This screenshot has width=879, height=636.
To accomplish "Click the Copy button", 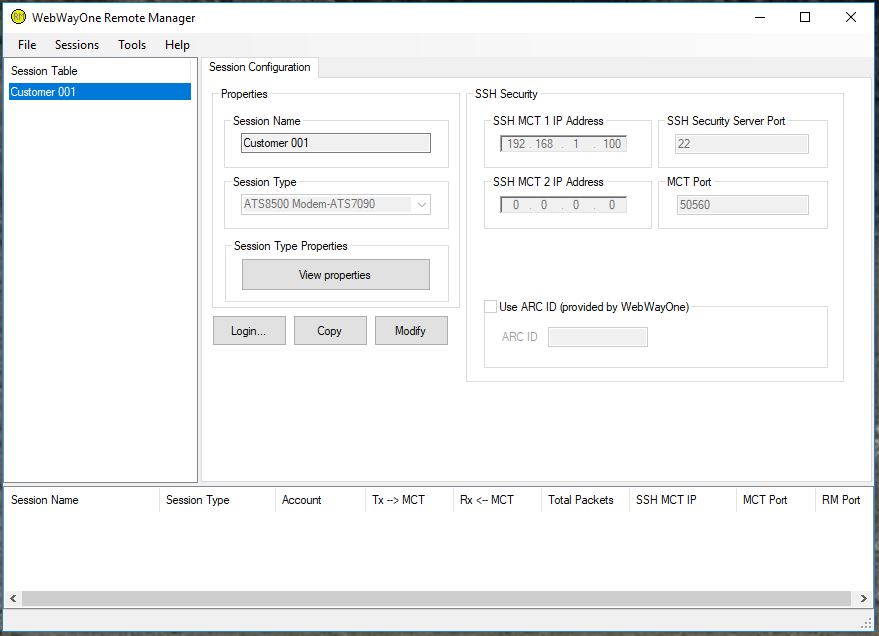I will [330, 331].
